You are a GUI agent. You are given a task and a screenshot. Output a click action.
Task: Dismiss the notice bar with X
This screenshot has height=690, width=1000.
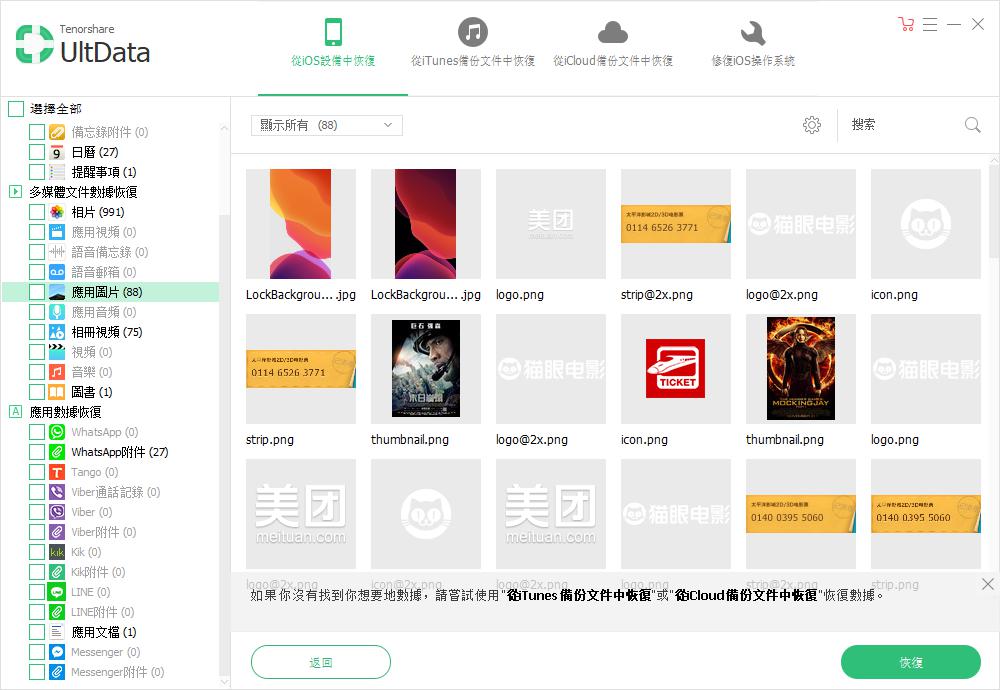[988, 584]
